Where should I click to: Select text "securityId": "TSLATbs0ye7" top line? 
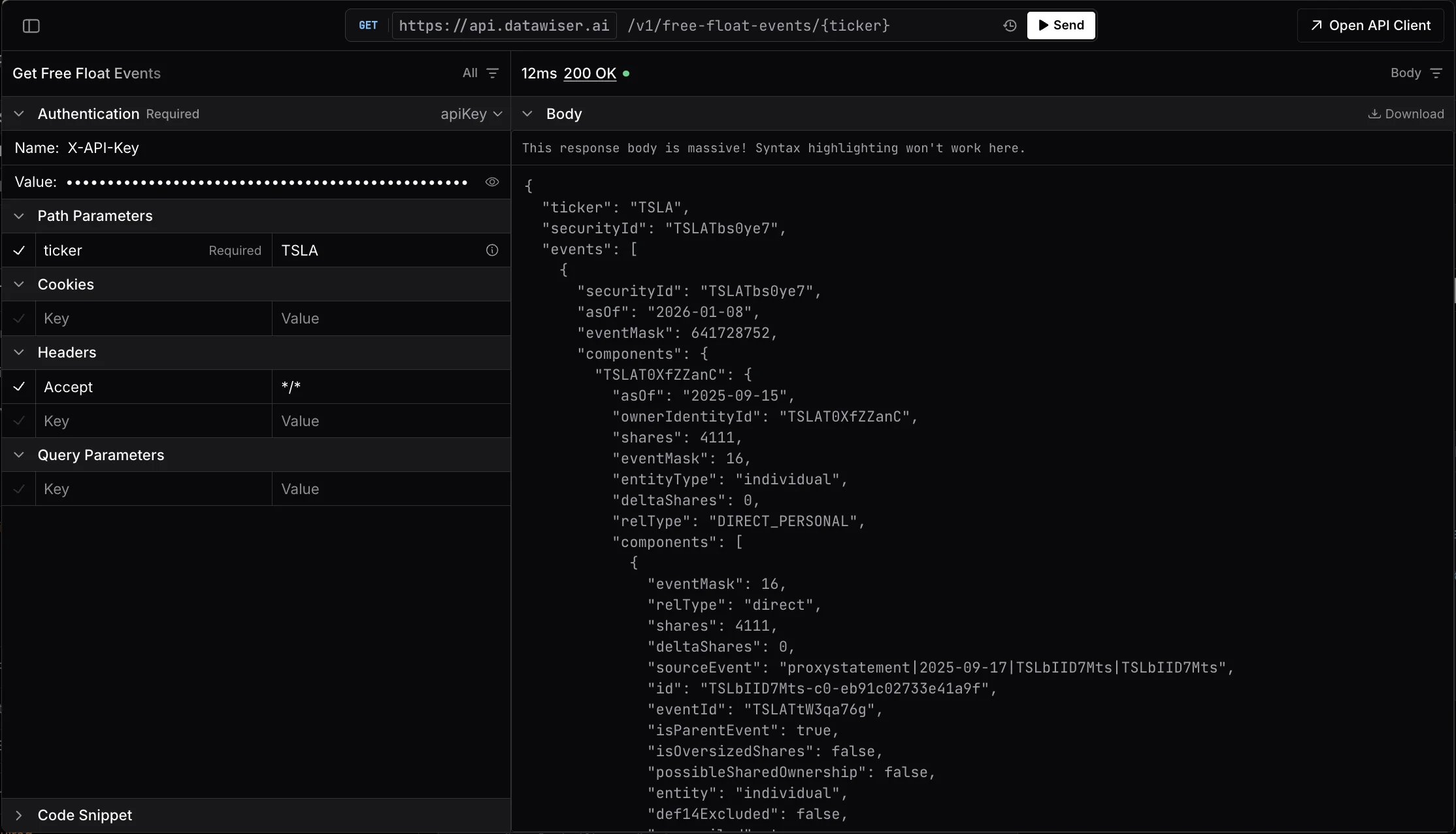[664, 229]
